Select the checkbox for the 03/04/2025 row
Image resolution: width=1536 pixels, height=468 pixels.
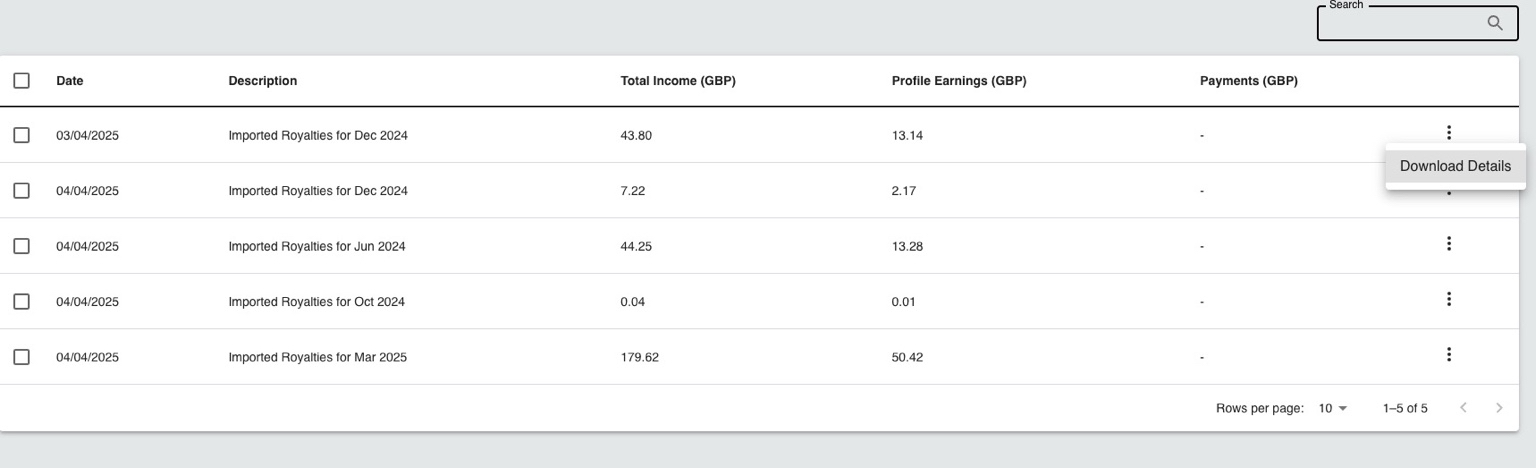[x=21, y=135]
